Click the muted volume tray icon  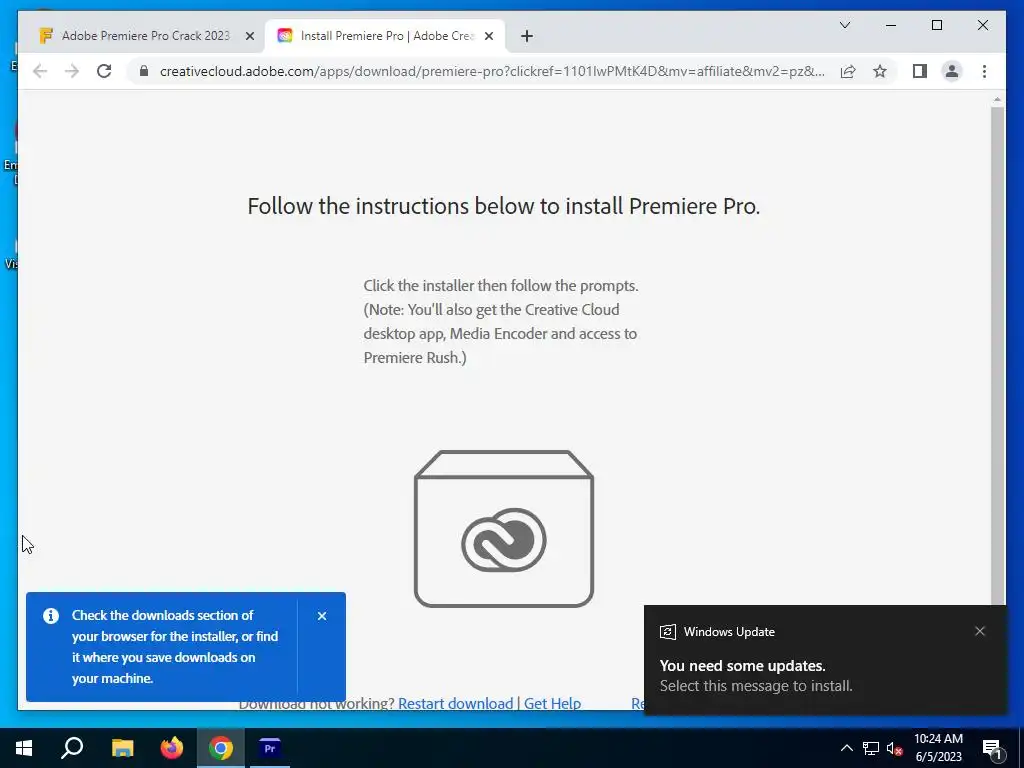click(x=895, y=748)
